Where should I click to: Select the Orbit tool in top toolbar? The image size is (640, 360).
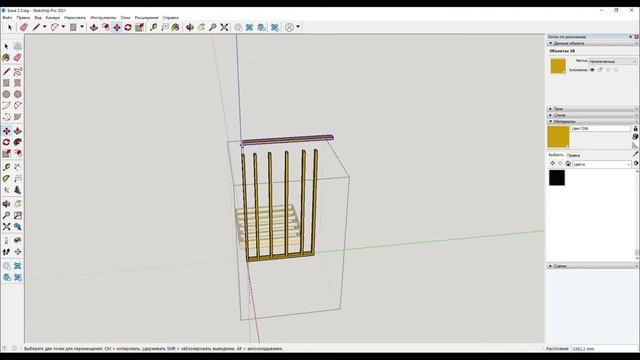pyautogui.click(x=190, y=27)
